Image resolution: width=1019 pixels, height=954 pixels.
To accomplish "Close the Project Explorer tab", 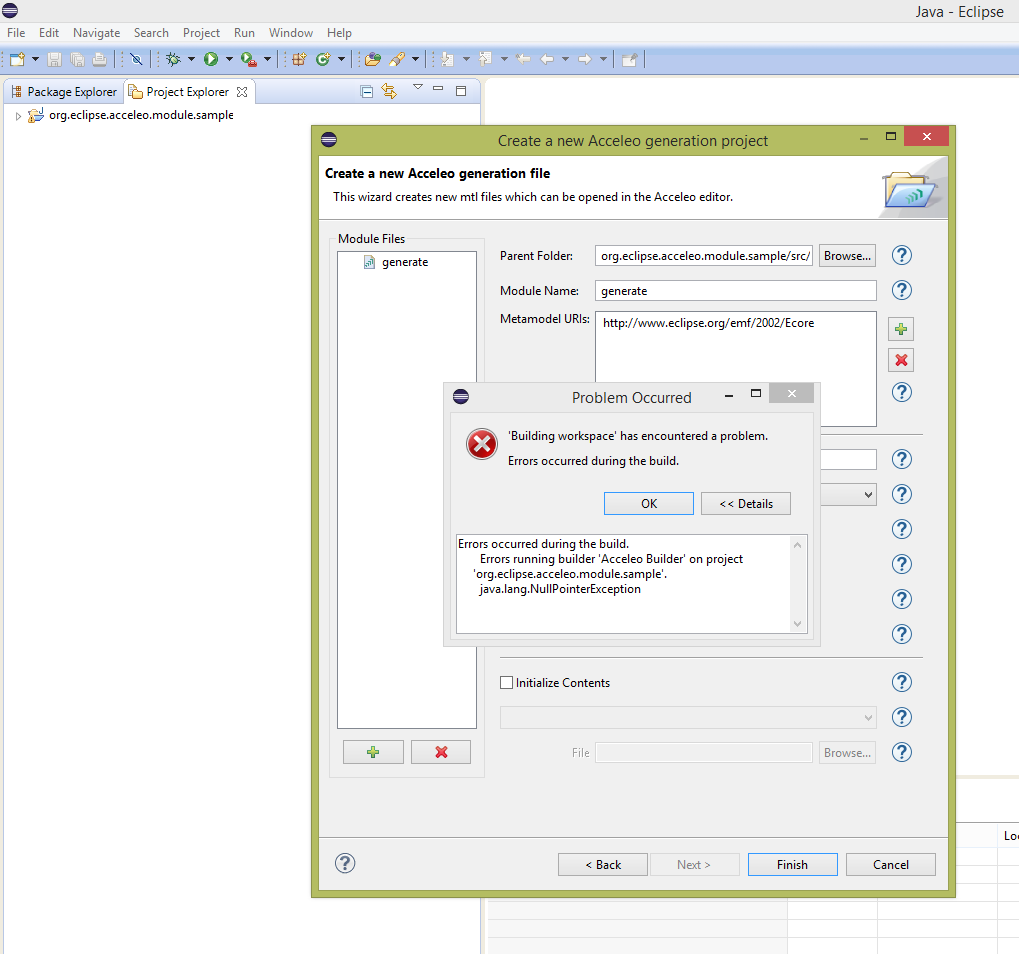I will [242, 92].
